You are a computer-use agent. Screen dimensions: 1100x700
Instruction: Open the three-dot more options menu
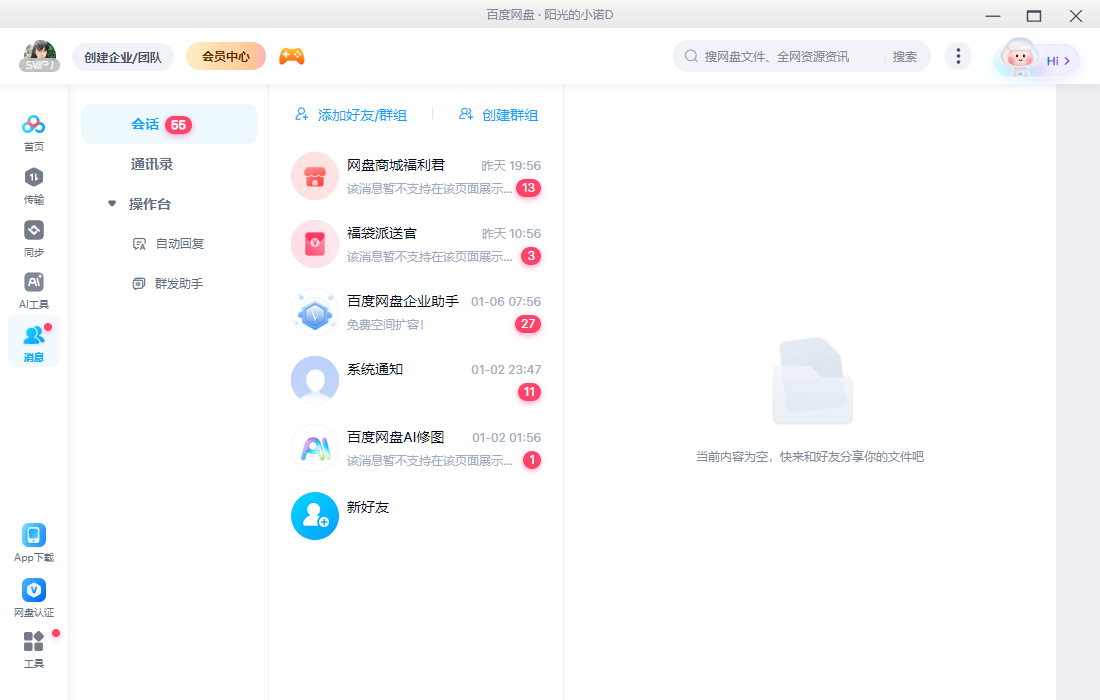coord(958,56)
